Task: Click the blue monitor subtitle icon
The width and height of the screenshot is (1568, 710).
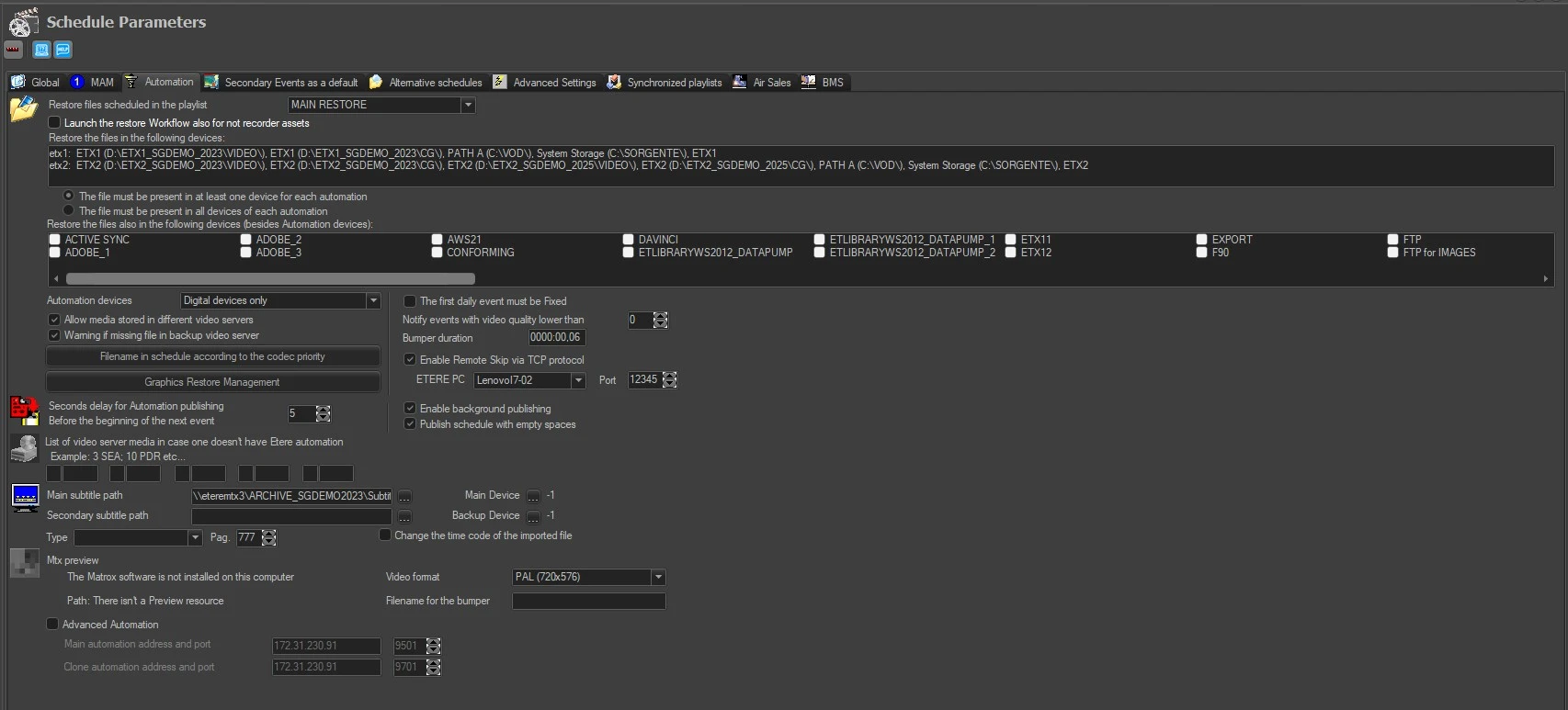Action: click(x=25, y=497)
